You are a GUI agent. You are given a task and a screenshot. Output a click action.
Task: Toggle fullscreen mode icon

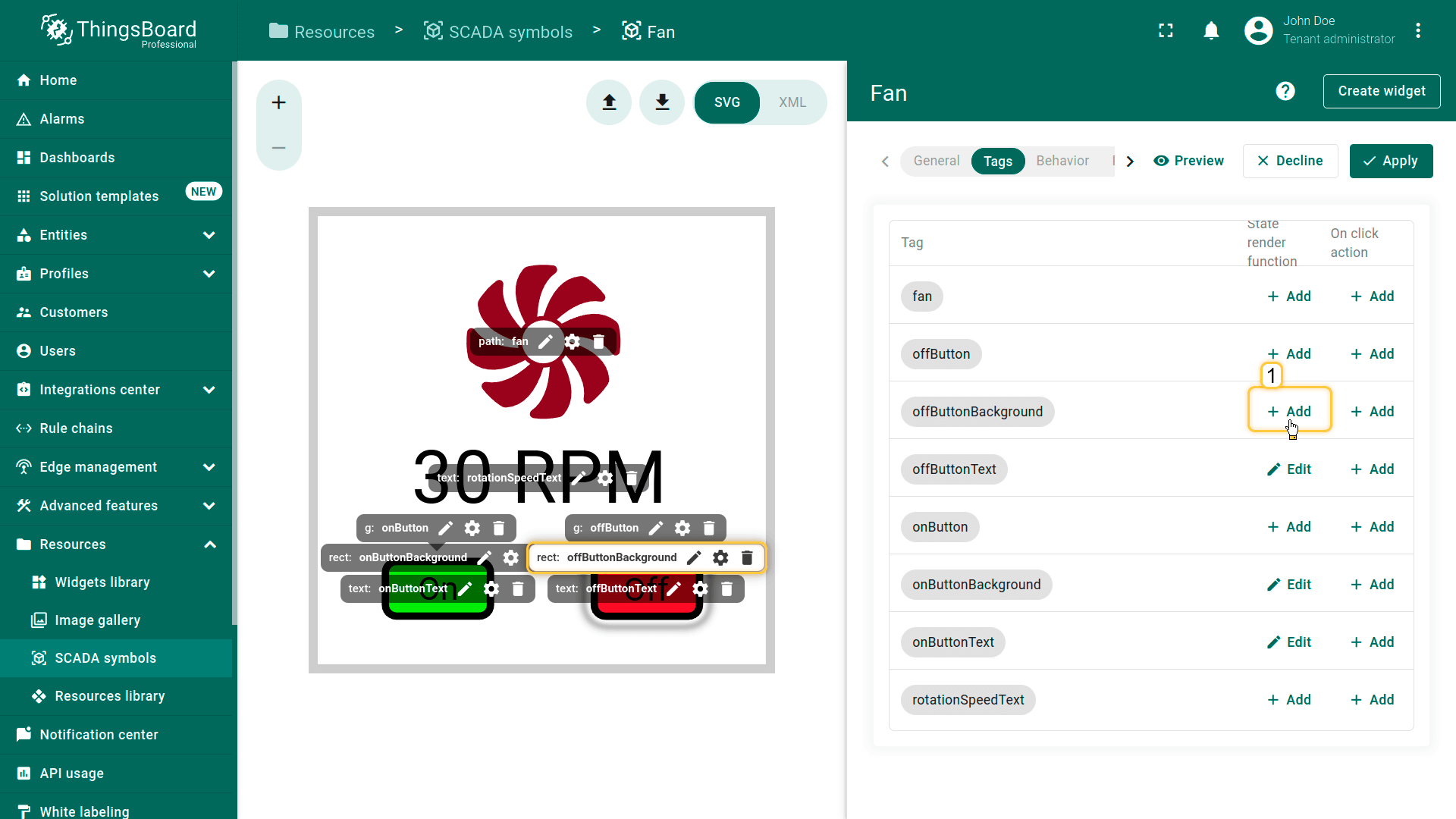[1166, 31]
